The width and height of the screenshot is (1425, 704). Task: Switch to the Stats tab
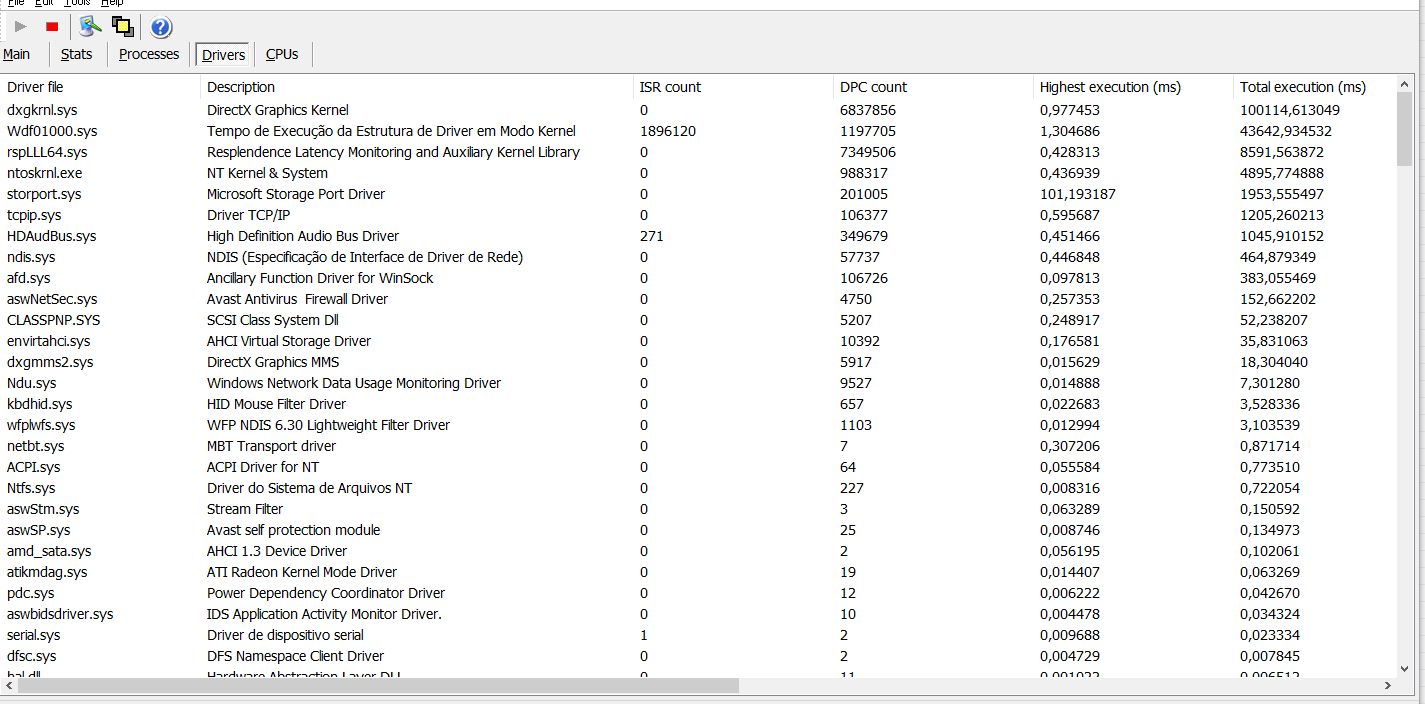coord(77,54)
